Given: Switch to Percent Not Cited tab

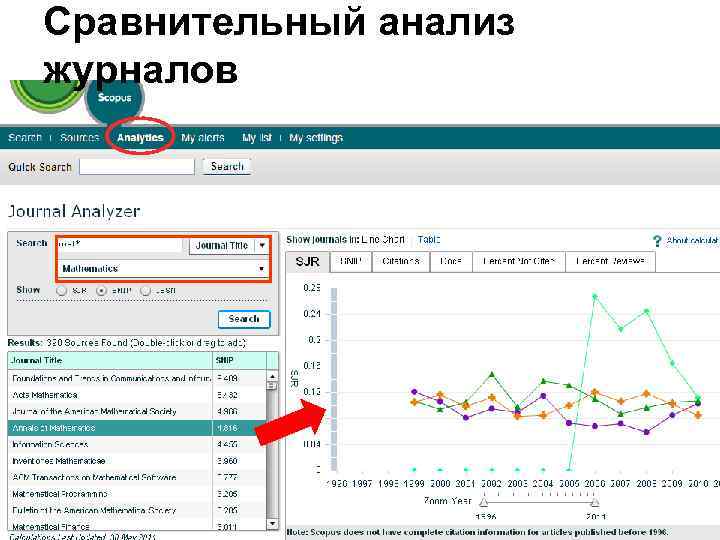Looking at the screenshot, I should tap(519, 262).
